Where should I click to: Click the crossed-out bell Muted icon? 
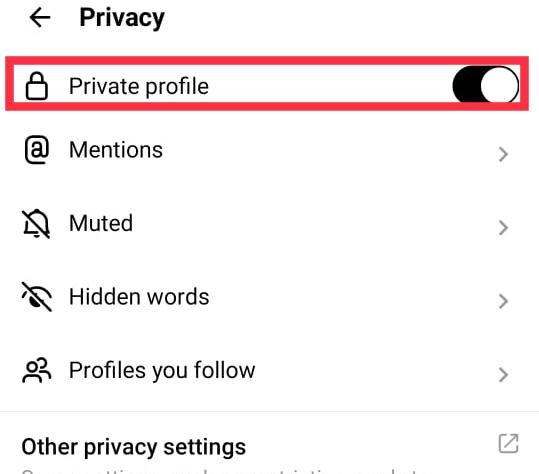36,223
